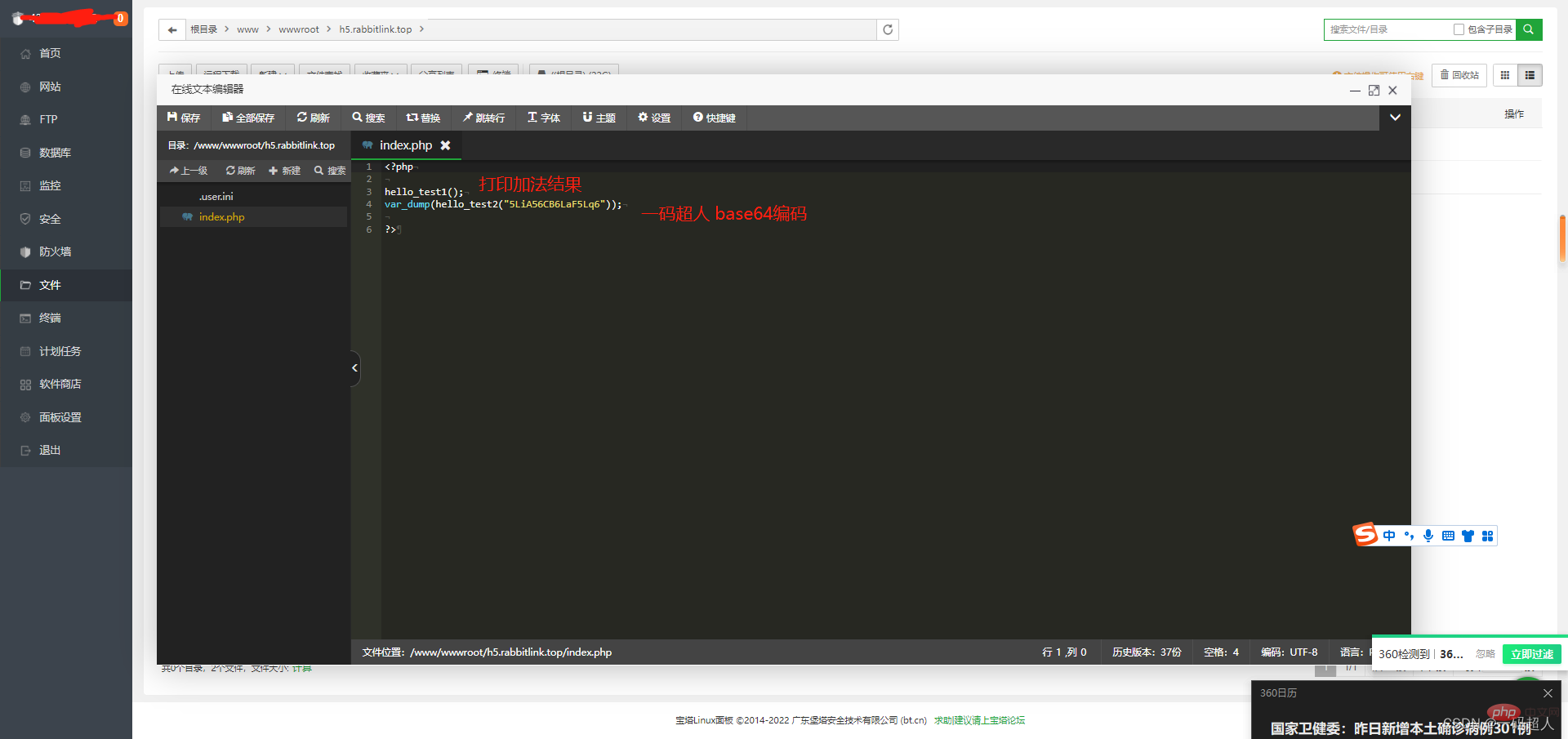Go to 网站 section in sidebar

point(50,87)
